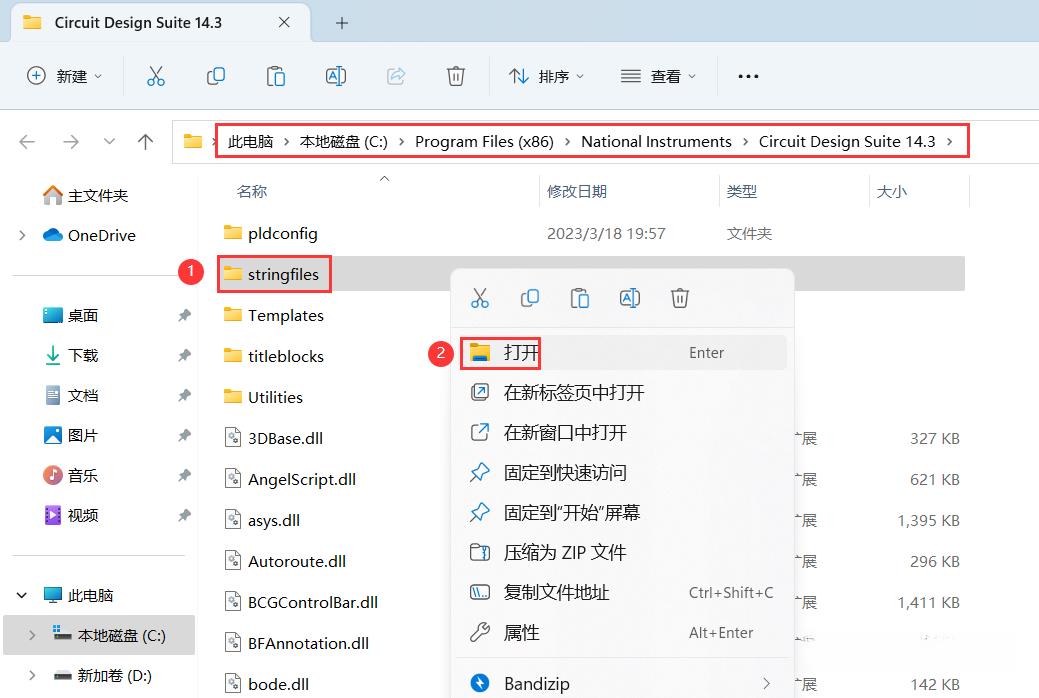The image size is (1039, 698).
Task: Click 此电脑 in the address bar
Action: pos(250,141)
